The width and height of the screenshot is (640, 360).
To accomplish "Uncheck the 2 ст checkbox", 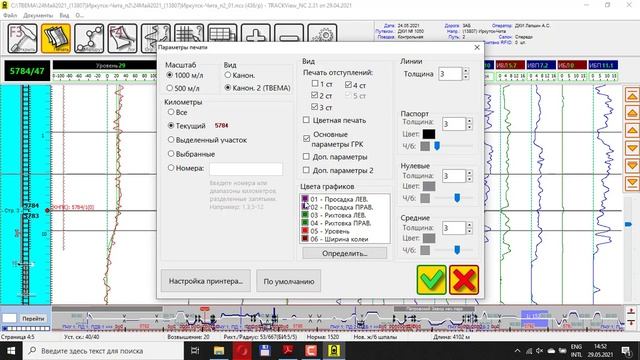I will click(314, 95).
